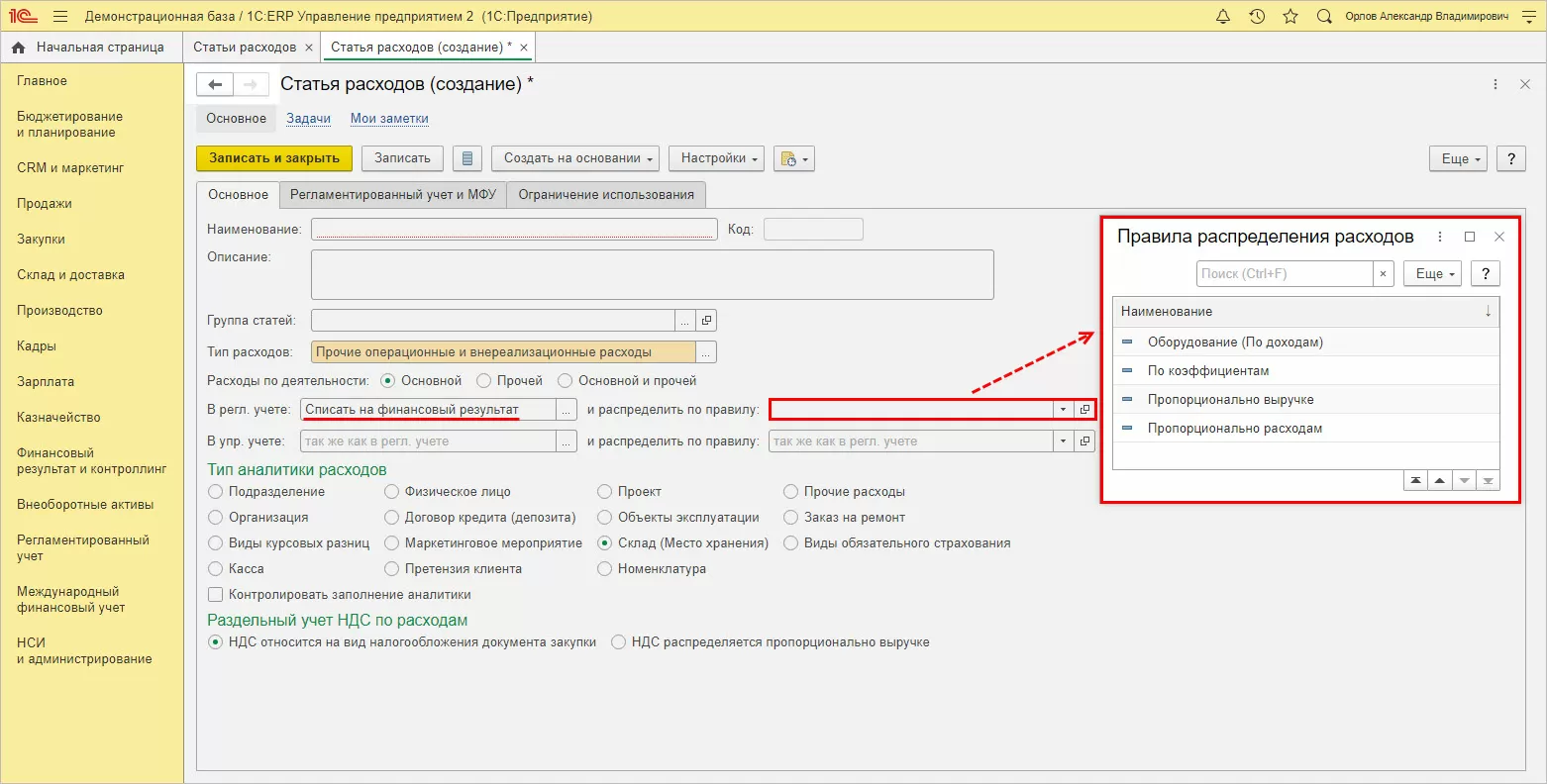Click the Наименование input field

513,230
